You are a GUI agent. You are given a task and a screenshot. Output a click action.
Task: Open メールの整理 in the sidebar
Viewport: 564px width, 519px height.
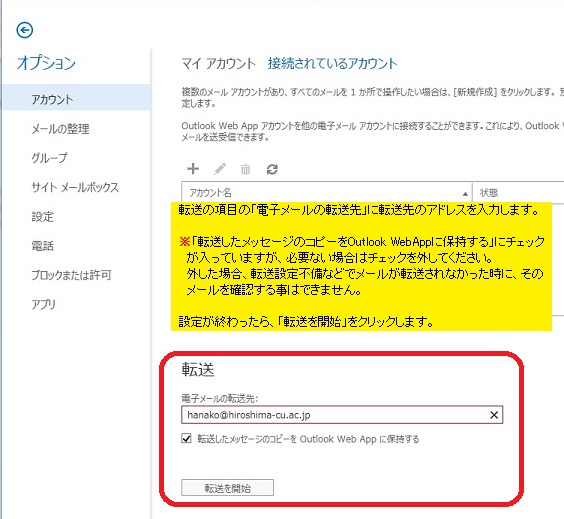tap(60, 129)
